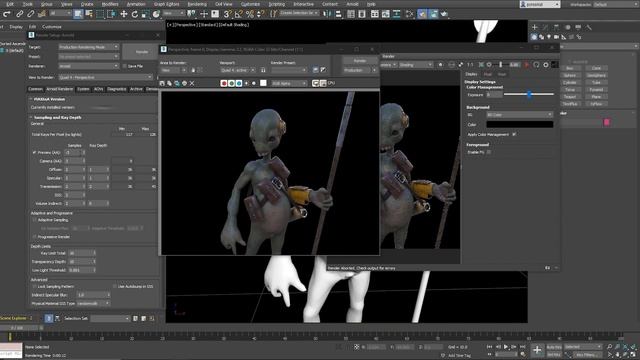Activate the Select Object tool
Viewport: 640px width, 360px height.
pyautogui.click(x=78, y=14)
